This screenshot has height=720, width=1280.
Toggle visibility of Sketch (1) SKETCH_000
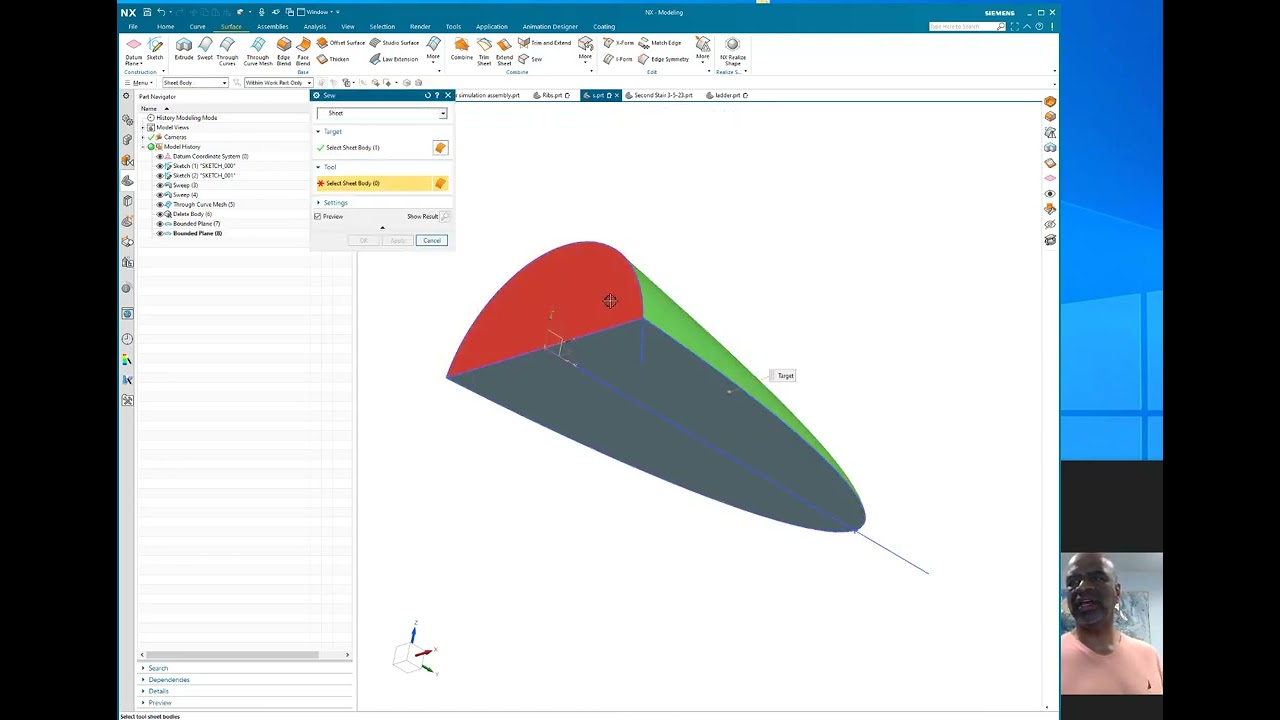click(160, 166)
